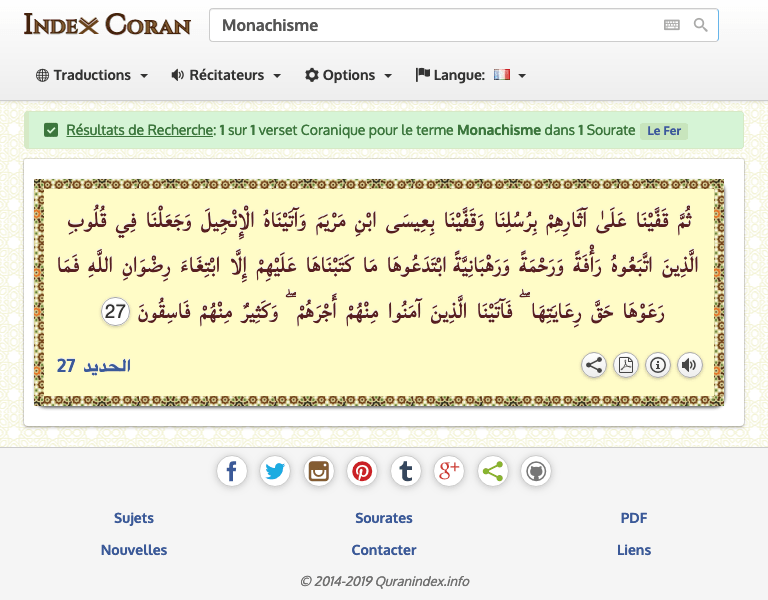Open the verse PDF export icon

click(x=626, y=365)
